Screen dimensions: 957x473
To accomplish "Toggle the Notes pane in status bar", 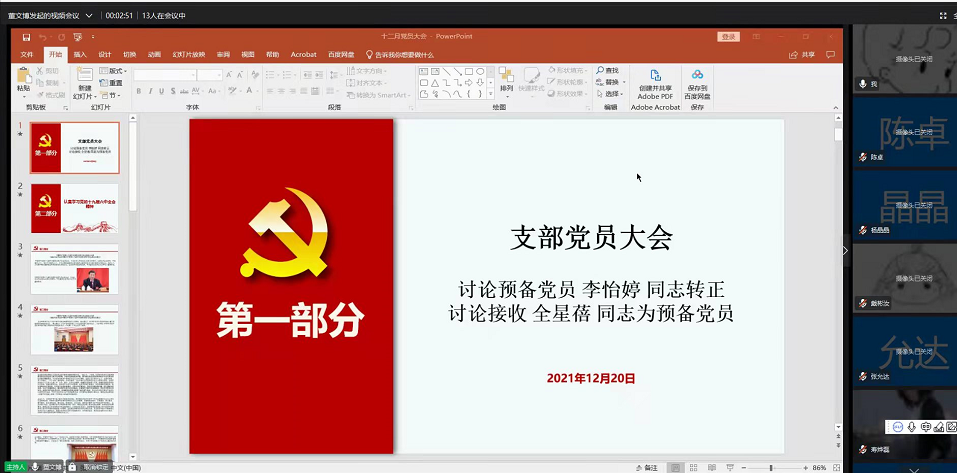I will (647, 468).
